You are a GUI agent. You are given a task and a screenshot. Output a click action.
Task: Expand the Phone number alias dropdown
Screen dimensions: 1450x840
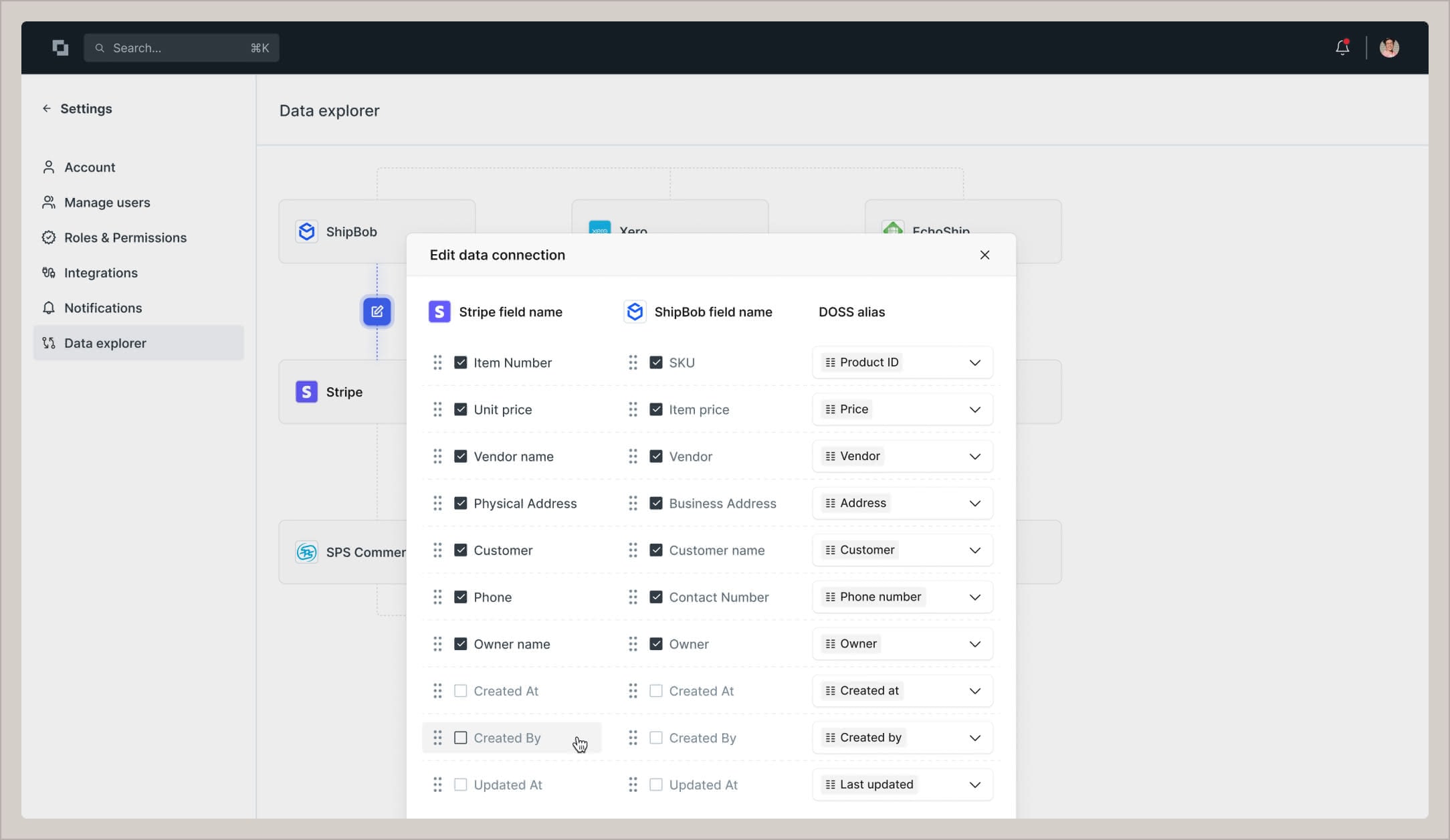(x=975, y=597)
